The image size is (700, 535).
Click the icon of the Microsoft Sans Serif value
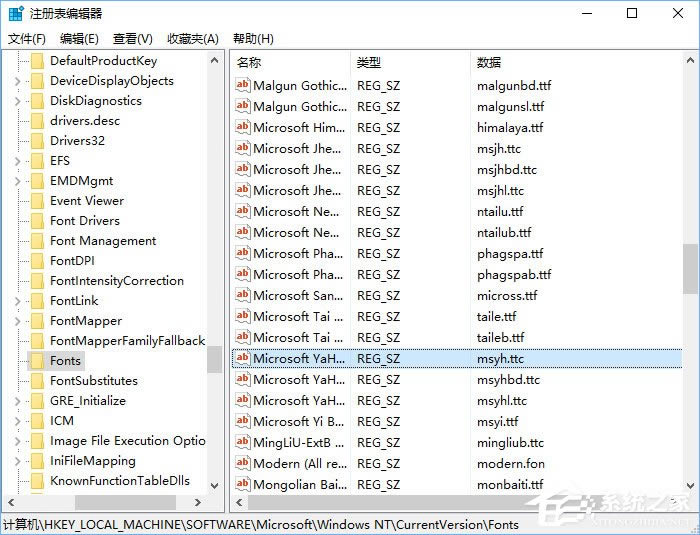[242, 295]
